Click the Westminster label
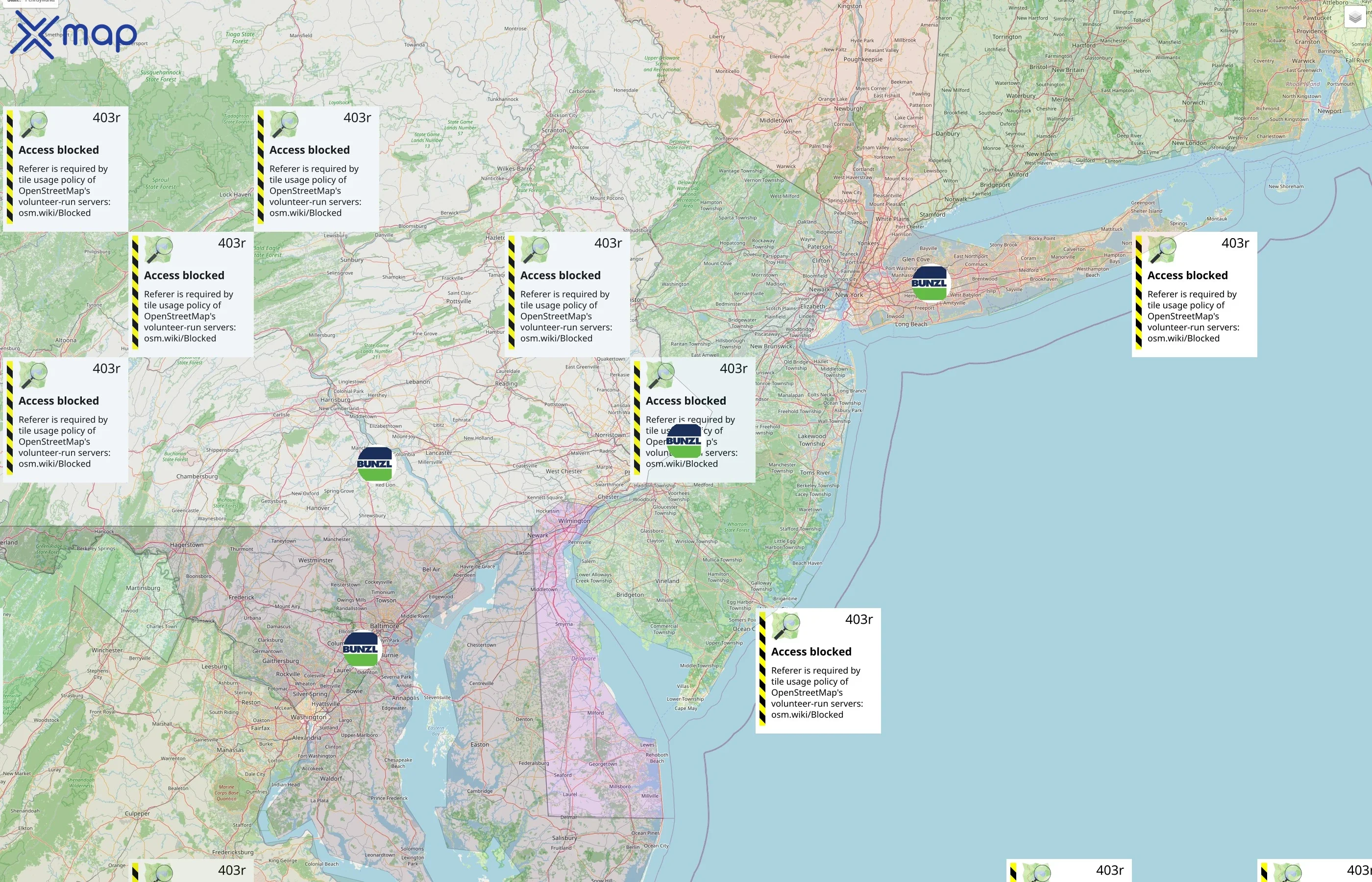The height and width of the screenshot is (882, 1372). point(316,560)
